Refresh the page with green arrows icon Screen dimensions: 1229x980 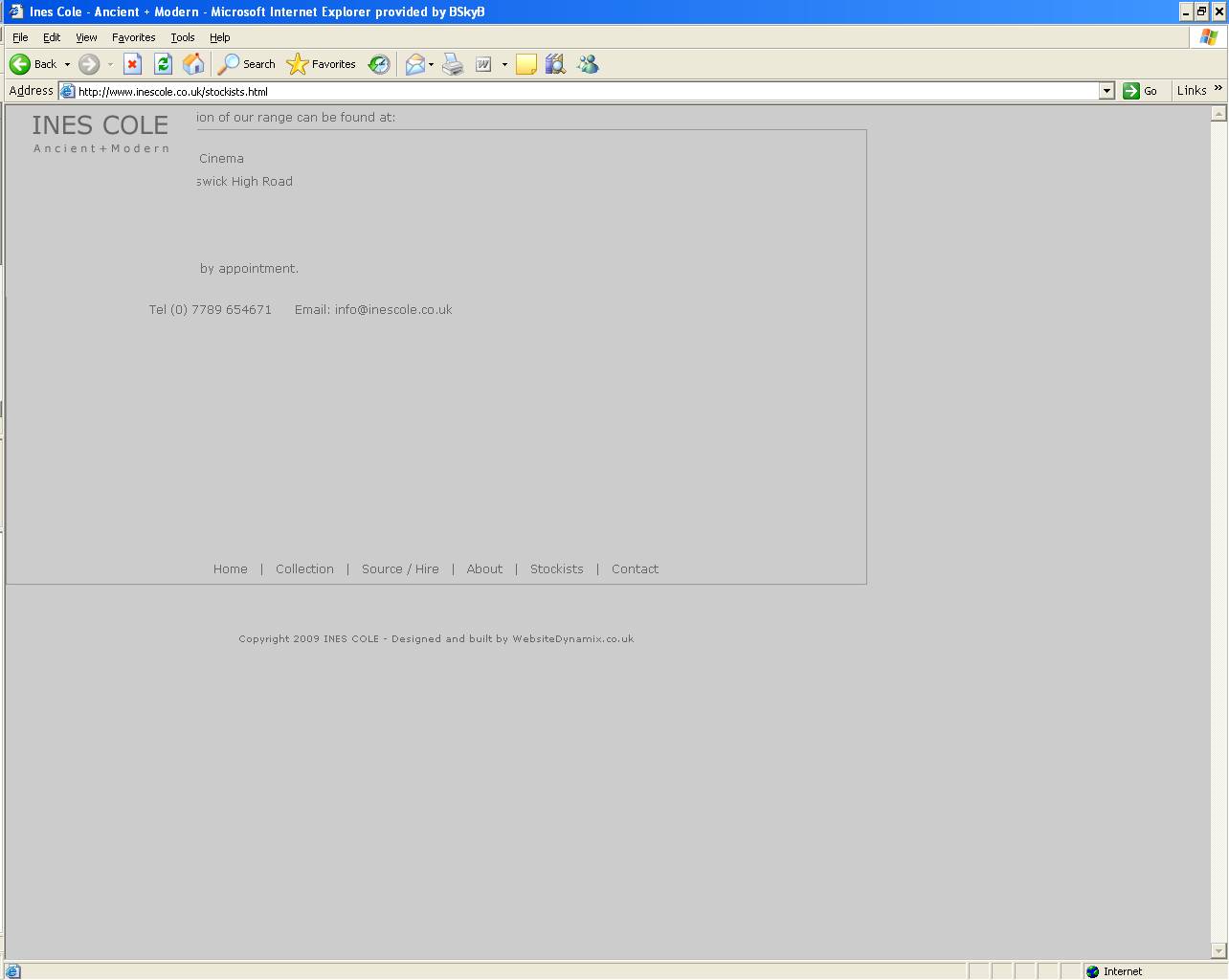click(x=163, y=64)
